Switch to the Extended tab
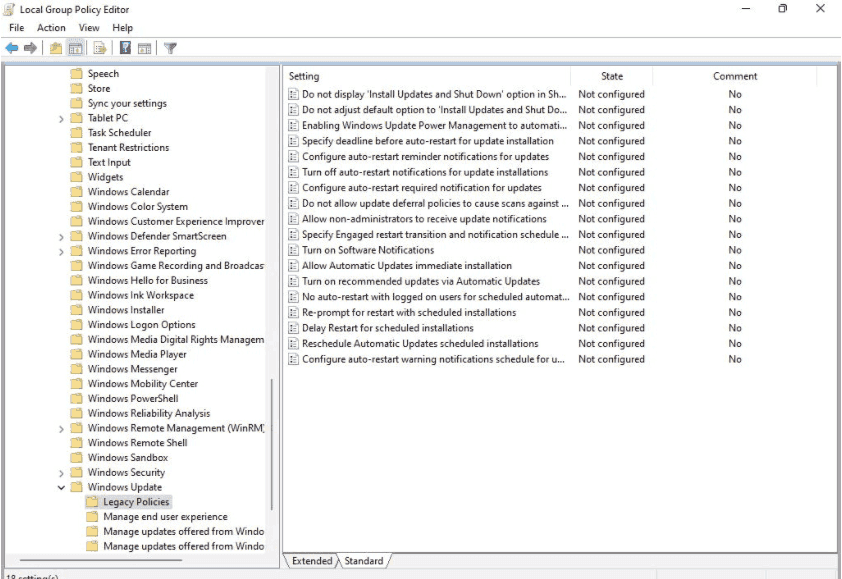Viewport: 842px width, 579px height. pos(312,561)
